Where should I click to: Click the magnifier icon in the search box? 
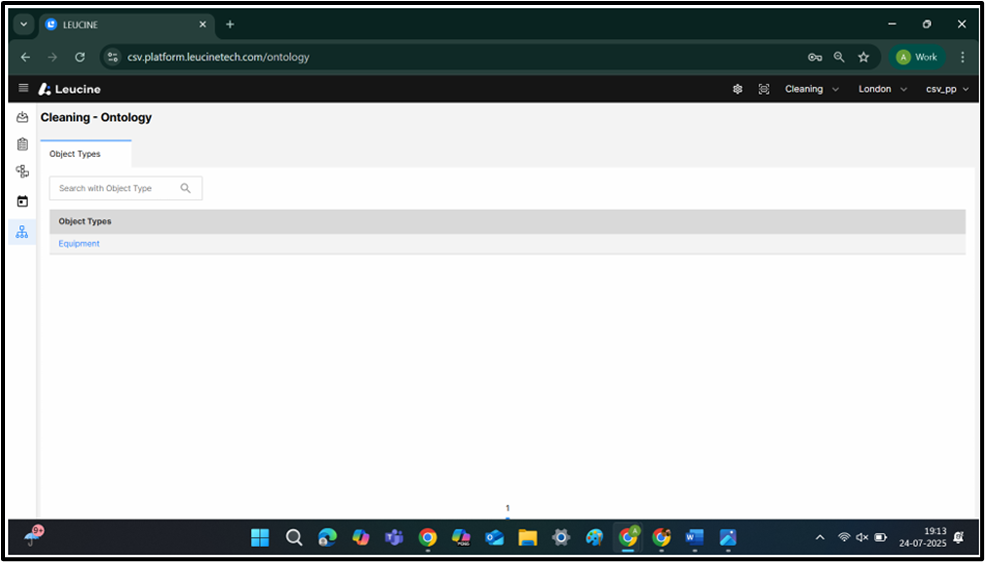pos(185,188)
